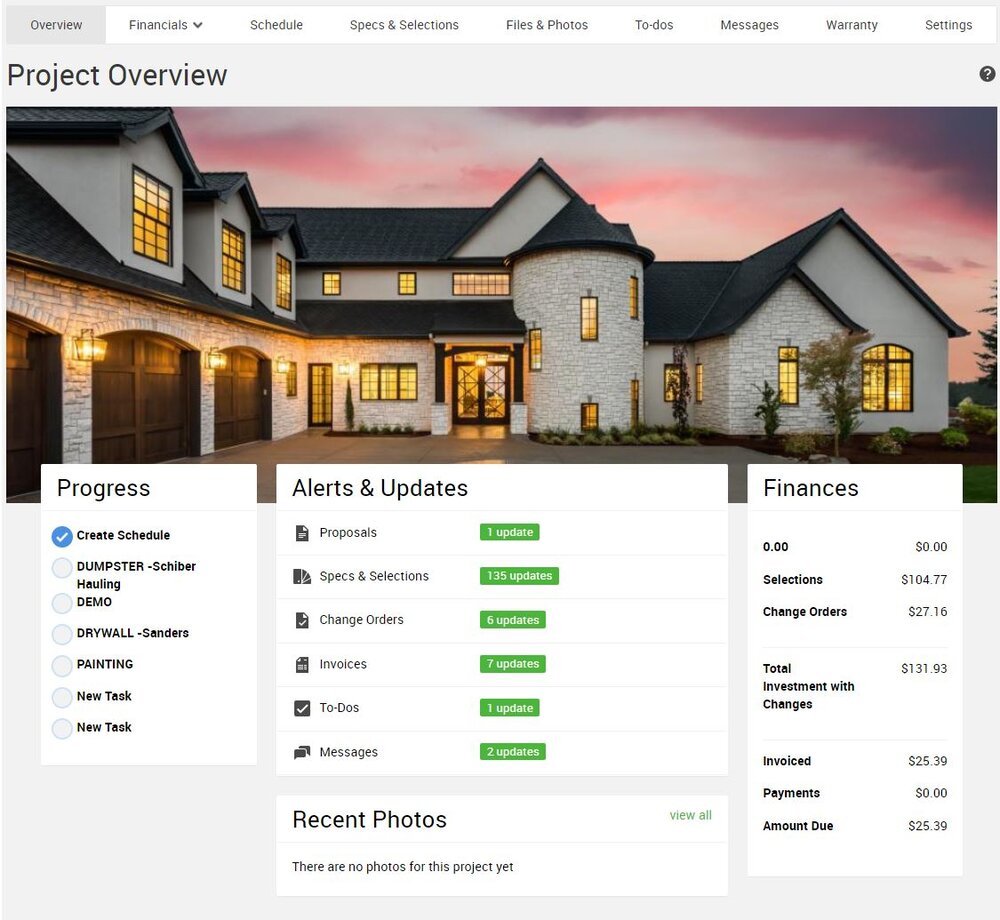Click the 1 update badge next to To-Dos

click(x=509, y=708)
